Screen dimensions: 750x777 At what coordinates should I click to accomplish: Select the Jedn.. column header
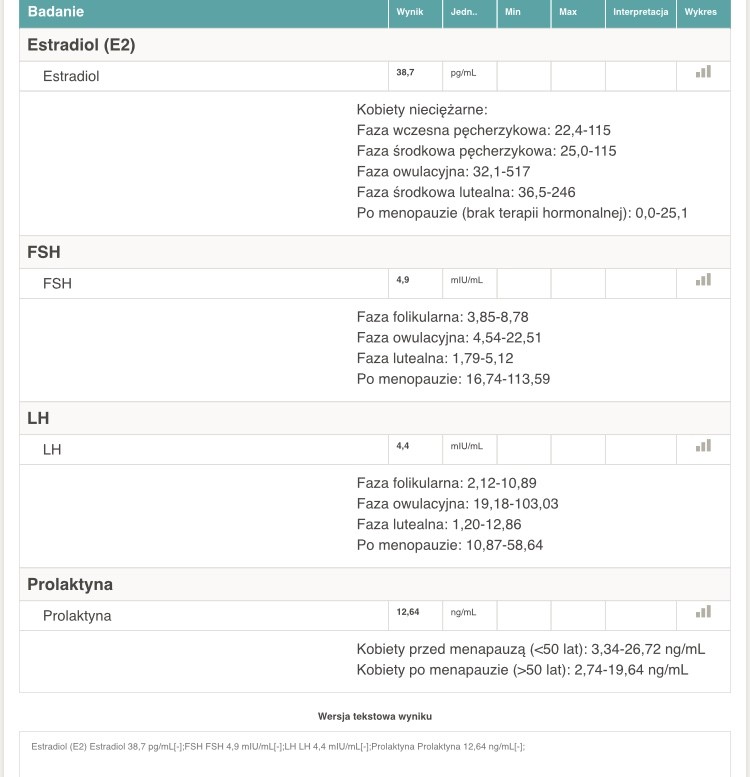pyautogui.click(x=465, y=12)
